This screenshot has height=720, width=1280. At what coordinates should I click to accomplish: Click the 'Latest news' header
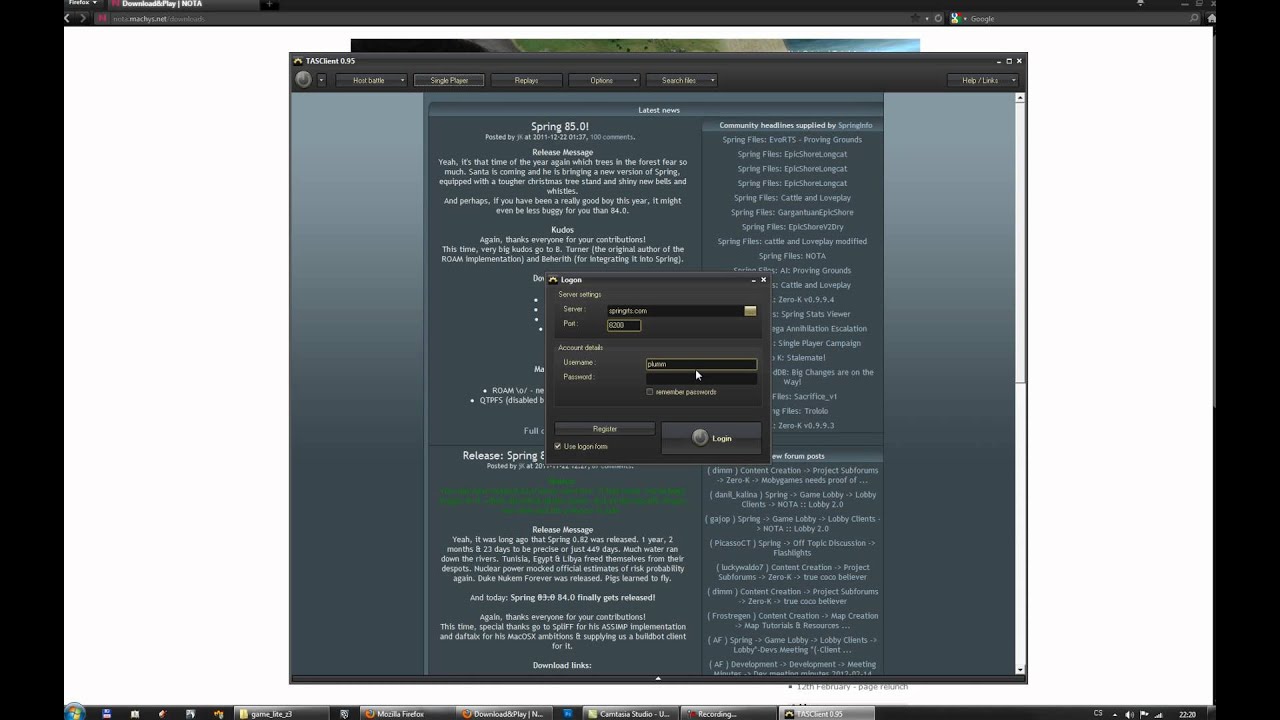[x=659, y=110]
